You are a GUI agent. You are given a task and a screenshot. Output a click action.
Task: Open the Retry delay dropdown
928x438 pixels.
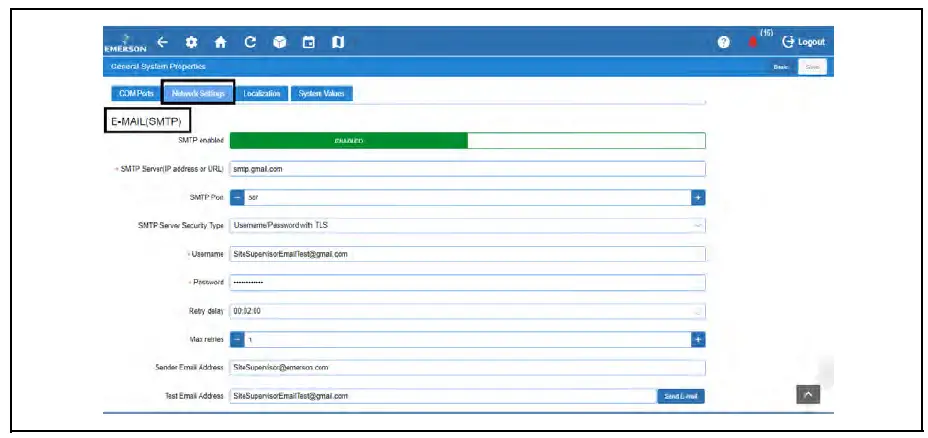pyautogui.click(x=468, y=311)
